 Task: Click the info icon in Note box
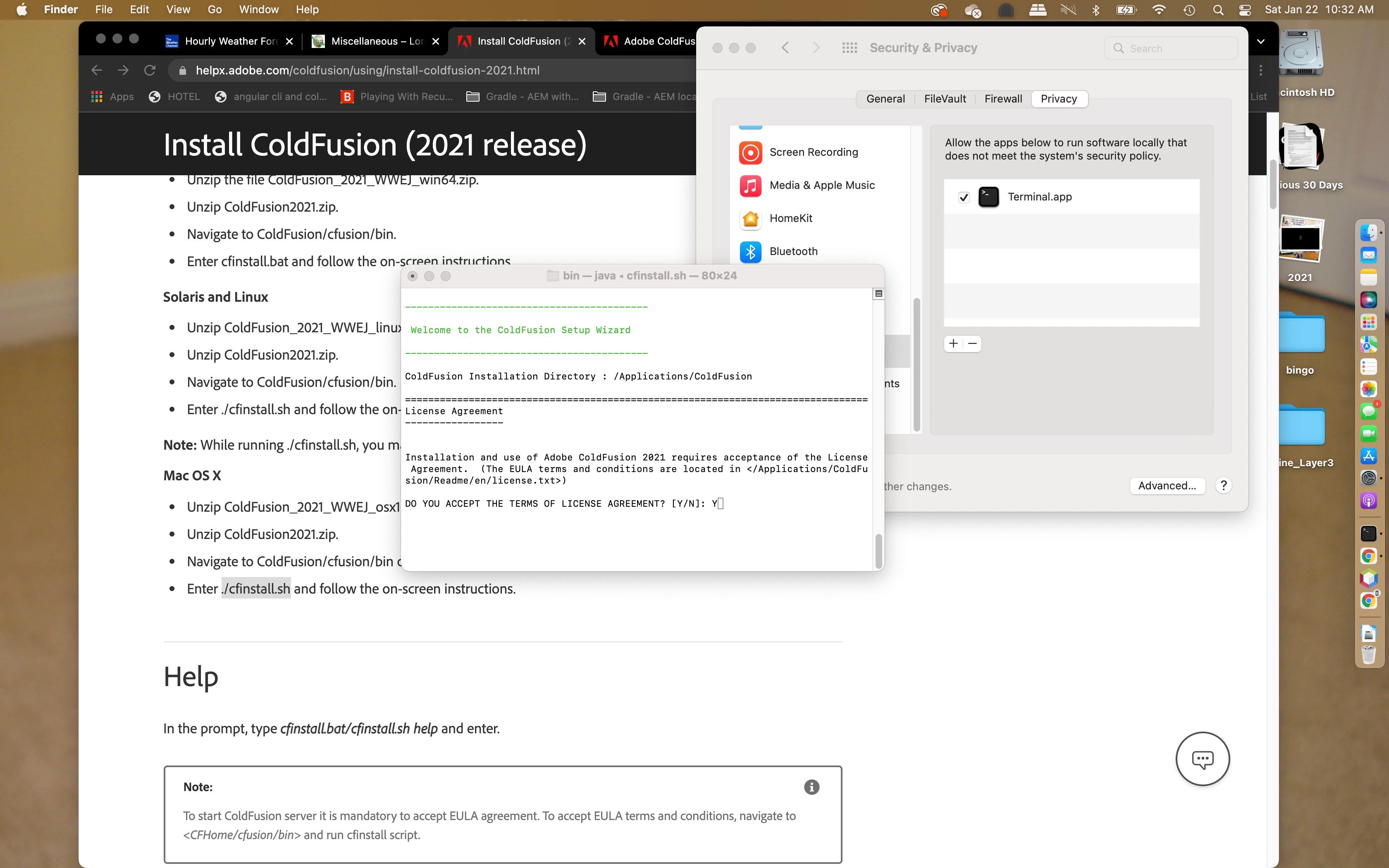click(x=811, y=787)
